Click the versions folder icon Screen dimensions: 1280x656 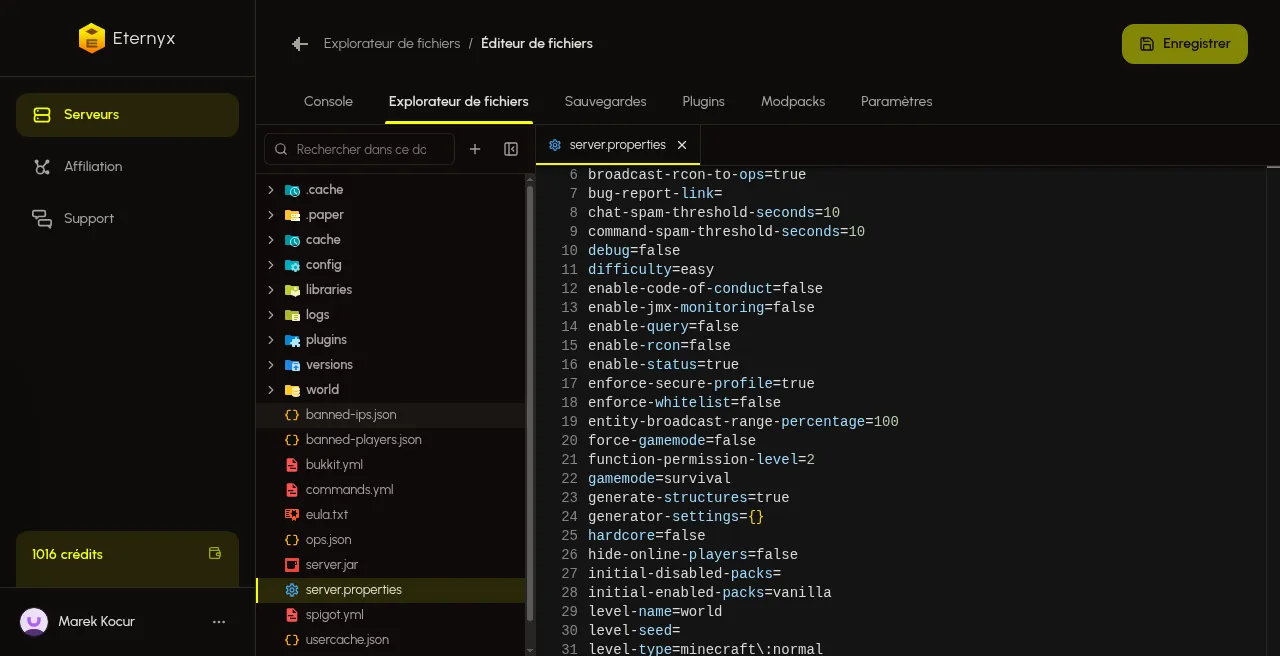(x=292, y=365)
